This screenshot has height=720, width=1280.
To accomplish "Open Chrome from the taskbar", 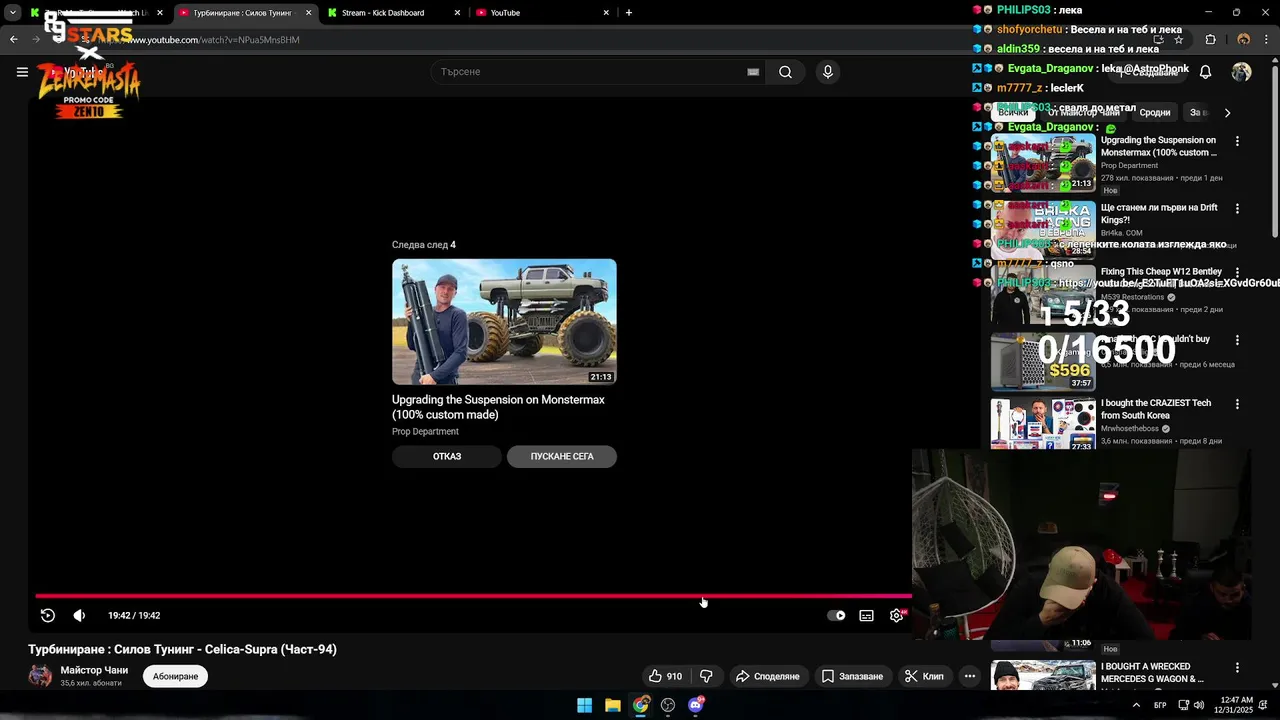I will (640, 705).
